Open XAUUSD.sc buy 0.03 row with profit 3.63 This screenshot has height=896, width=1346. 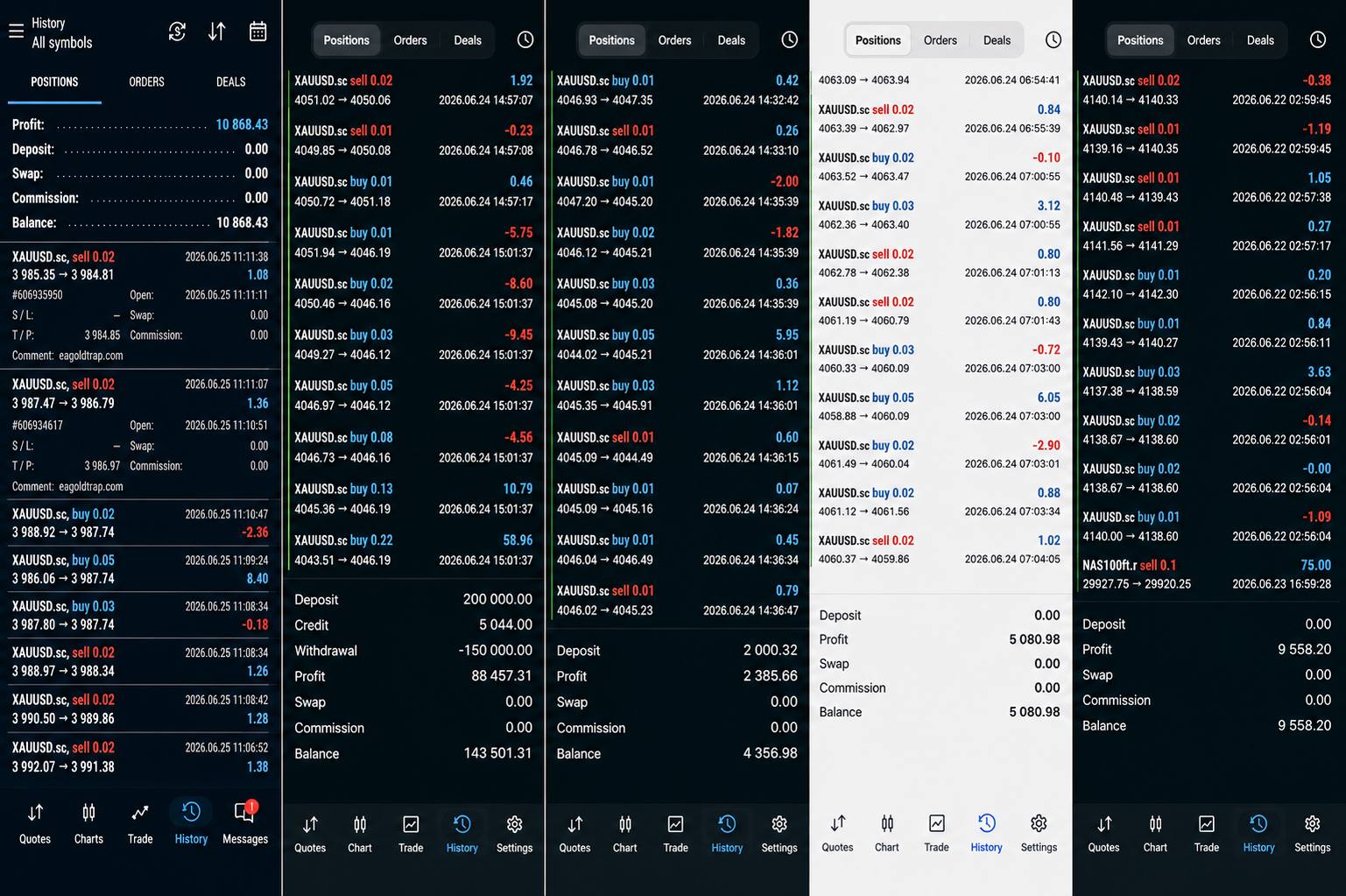click(1207, 381)
